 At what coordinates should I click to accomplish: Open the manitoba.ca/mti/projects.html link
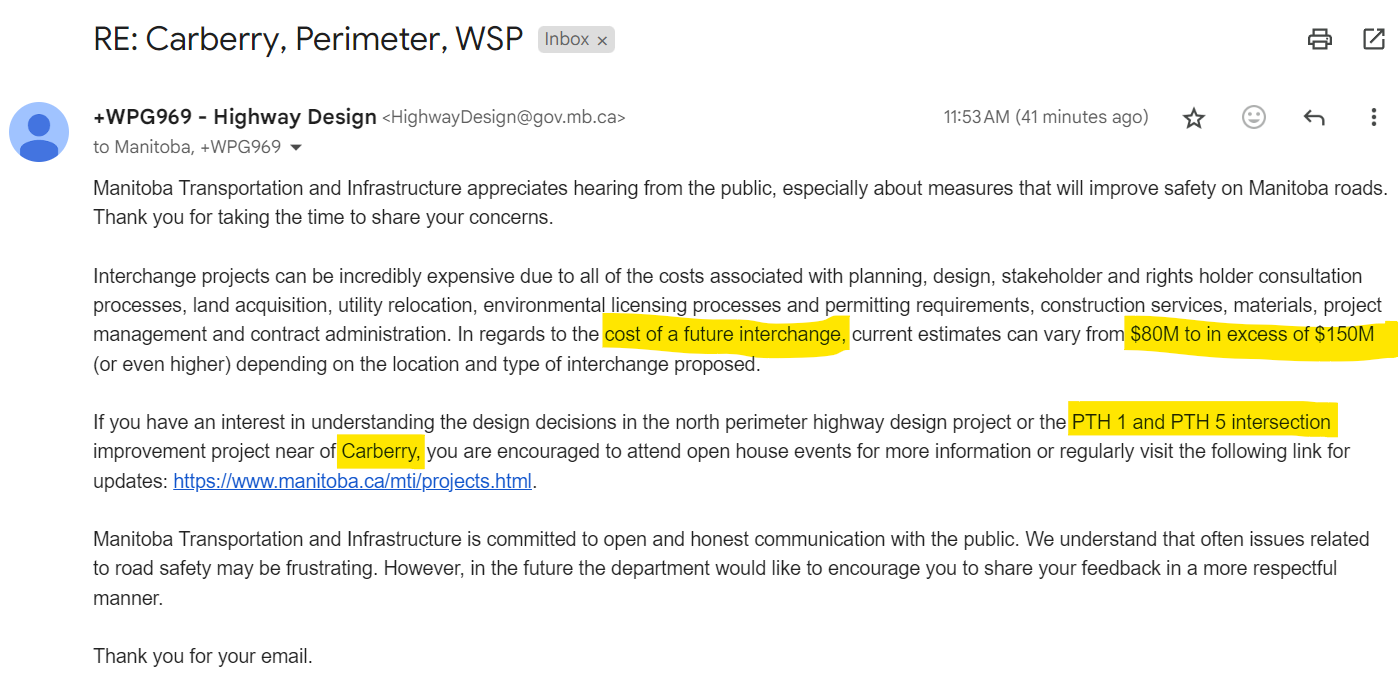tap(352, 481)
